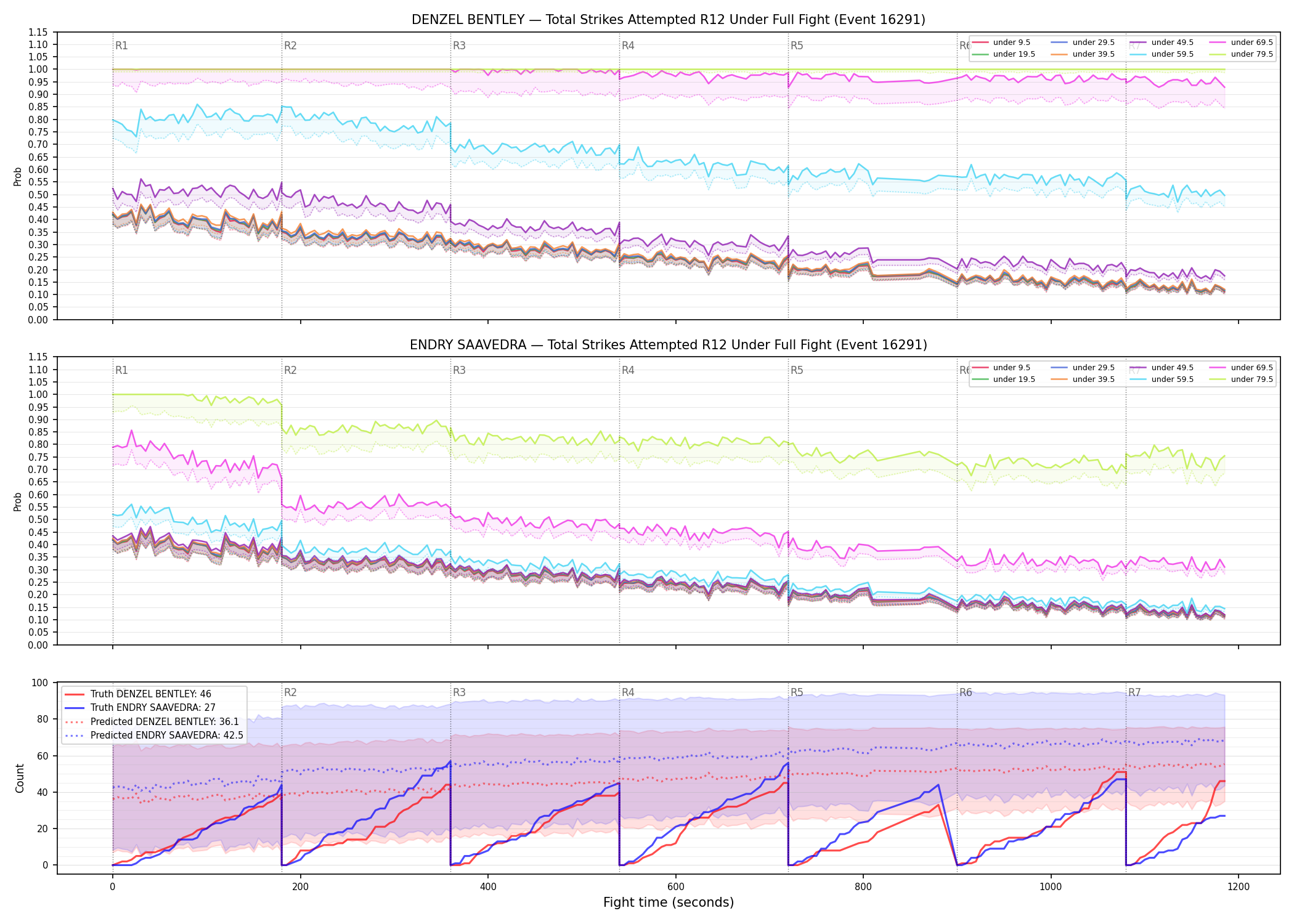Select R1 round marker in Denzel Bentley chart
1294x924 pixels.
[121, 46]
